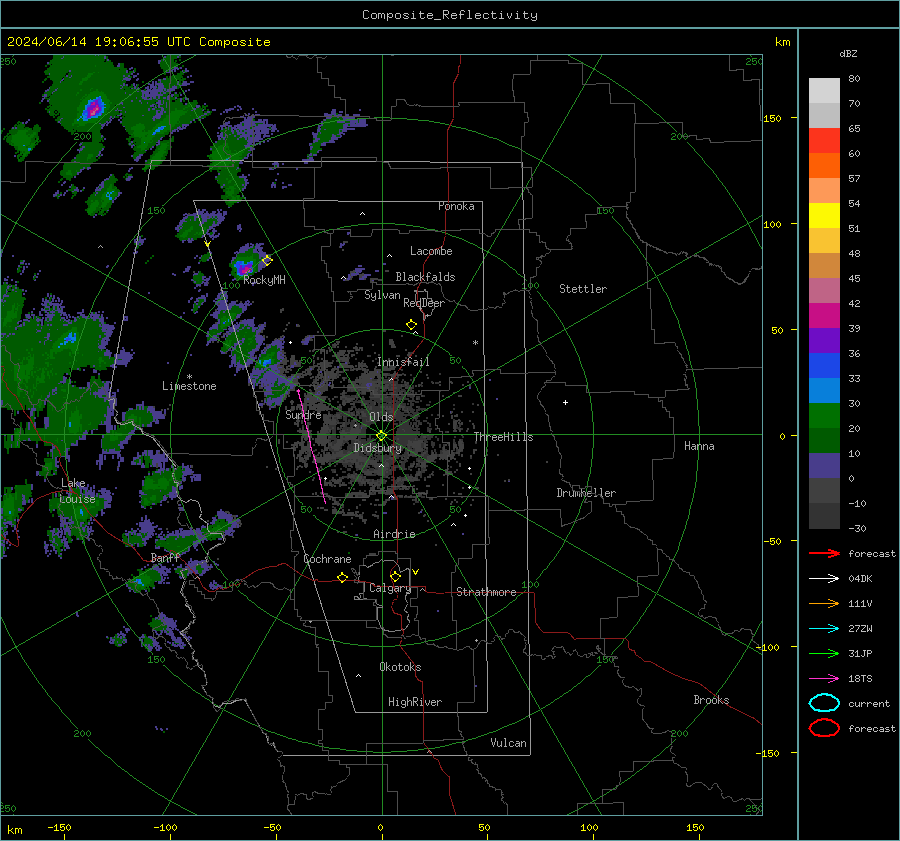The image size is (900, 841).
Task: Click the RockyMH label on the map
Action: click(x=264, y=280)
